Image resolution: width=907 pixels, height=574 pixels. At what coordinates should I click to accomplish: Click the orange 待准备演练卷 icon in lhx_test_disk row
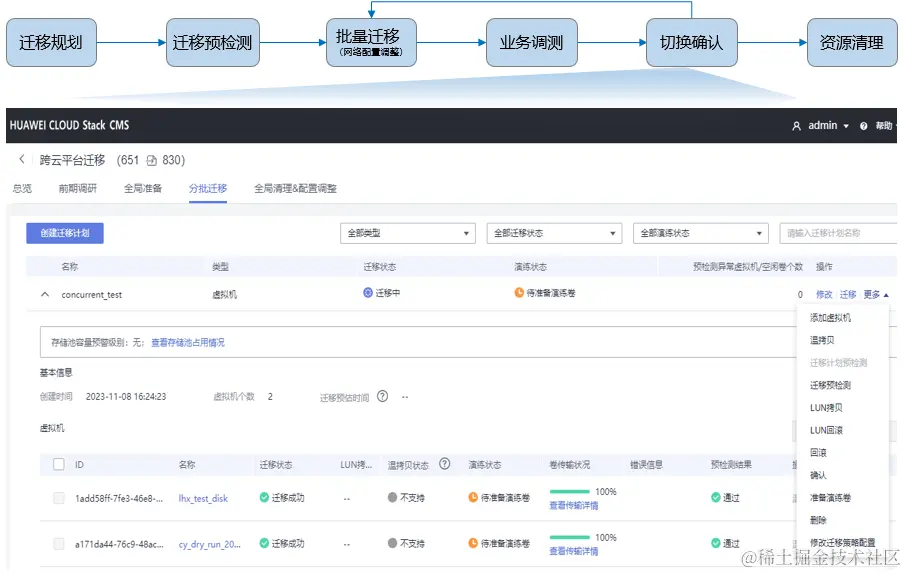[473, 498]
